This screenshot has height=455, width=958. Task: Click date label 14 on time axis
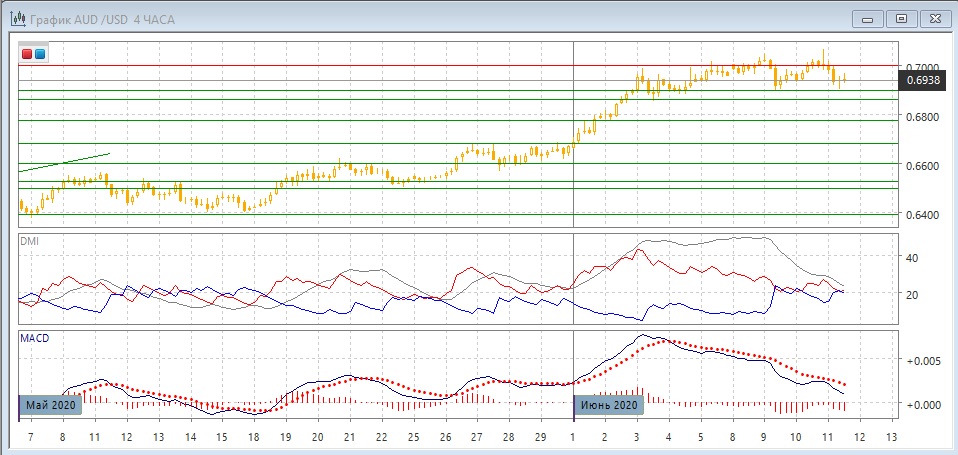pyautogui.click(x=191, y=438)
